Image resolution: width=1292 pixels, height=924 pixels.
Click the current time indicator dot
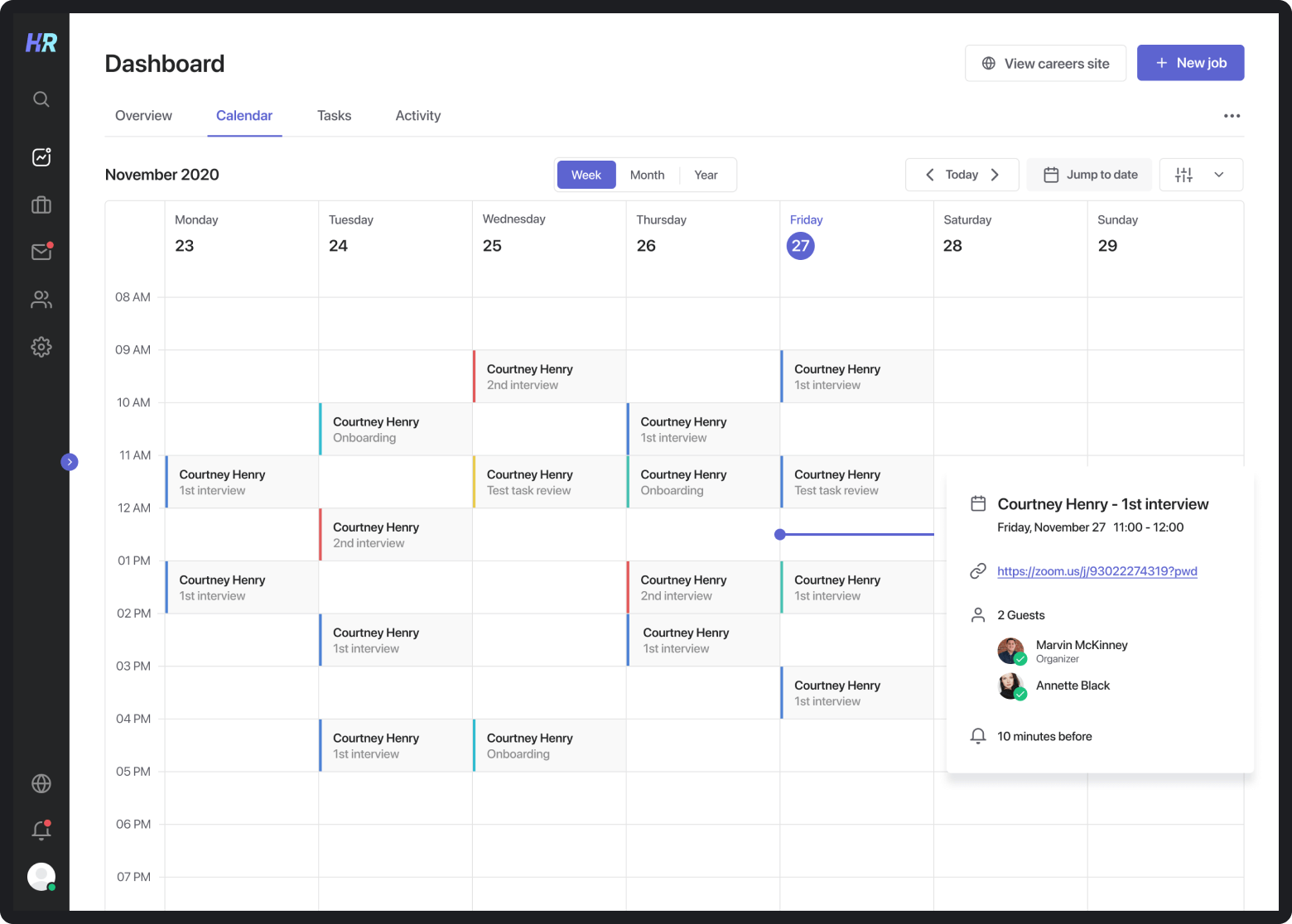(x=779, y=535)
